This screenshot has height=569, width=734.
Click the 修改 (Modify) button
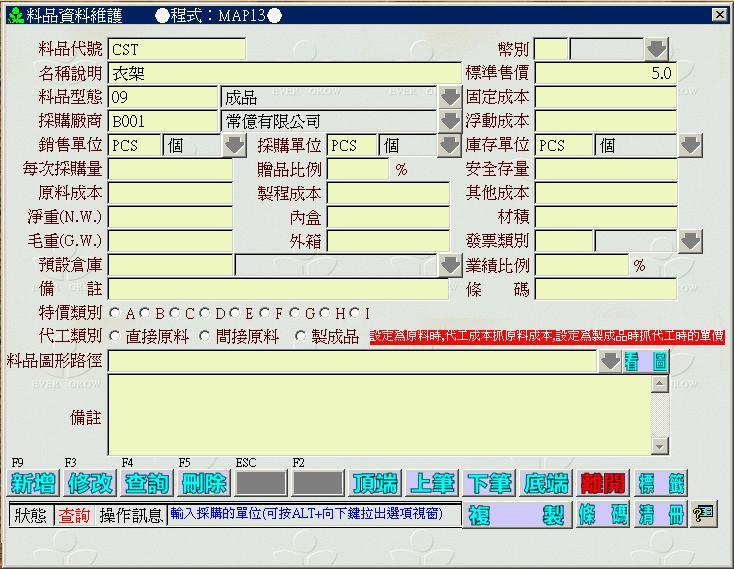coord(90,484)
